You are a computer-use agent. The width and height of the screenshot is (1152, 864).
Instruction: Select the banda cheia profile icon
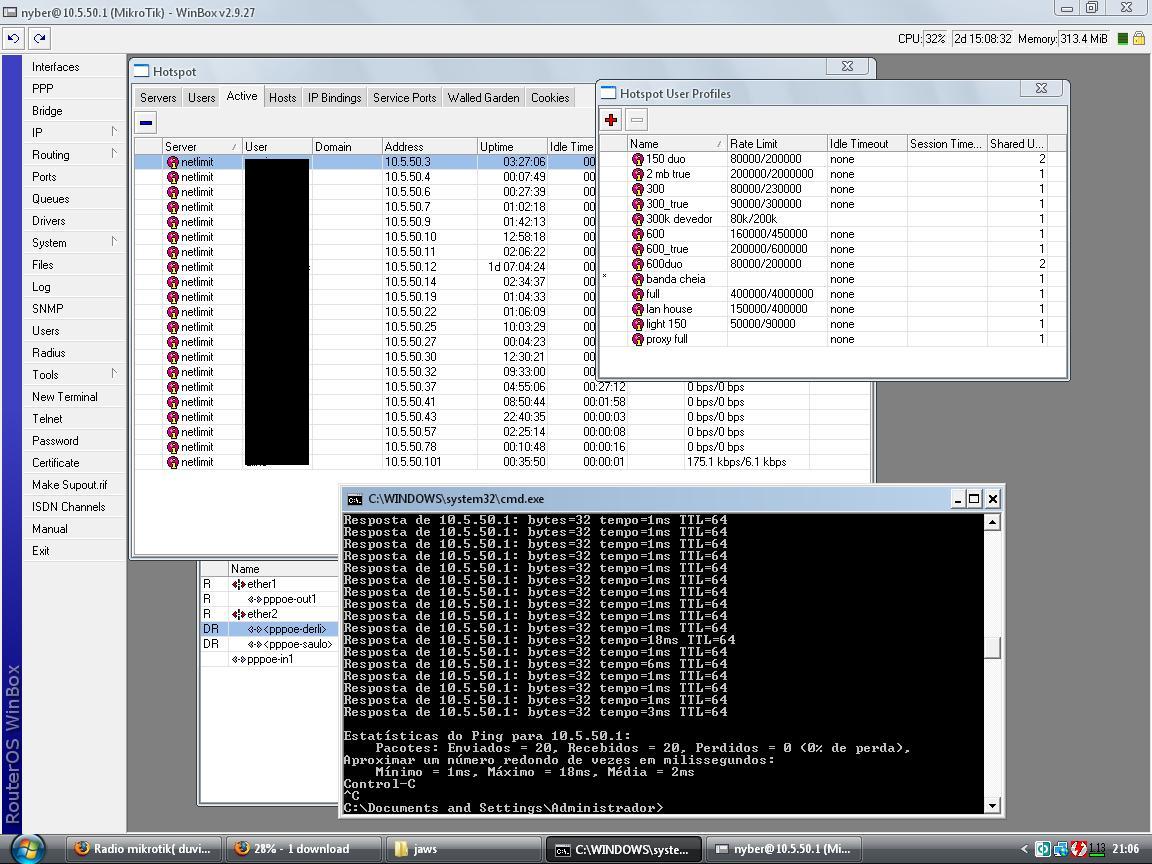pos(637,279)
